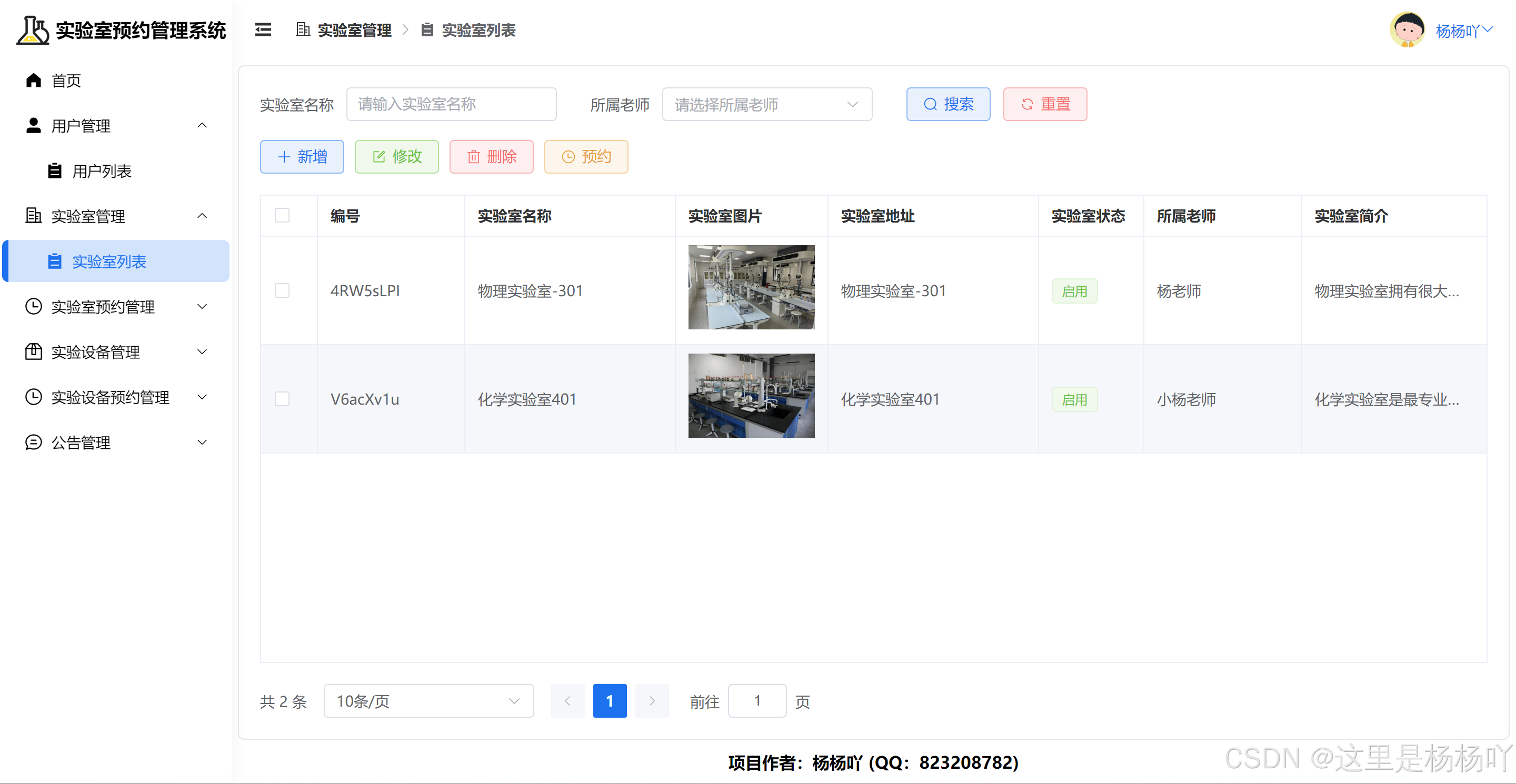The width and height of the screenshot is (1516, 784).
Task: Click the 实验室列表 clipboard icon in sidebar
Action: [55, 261]
